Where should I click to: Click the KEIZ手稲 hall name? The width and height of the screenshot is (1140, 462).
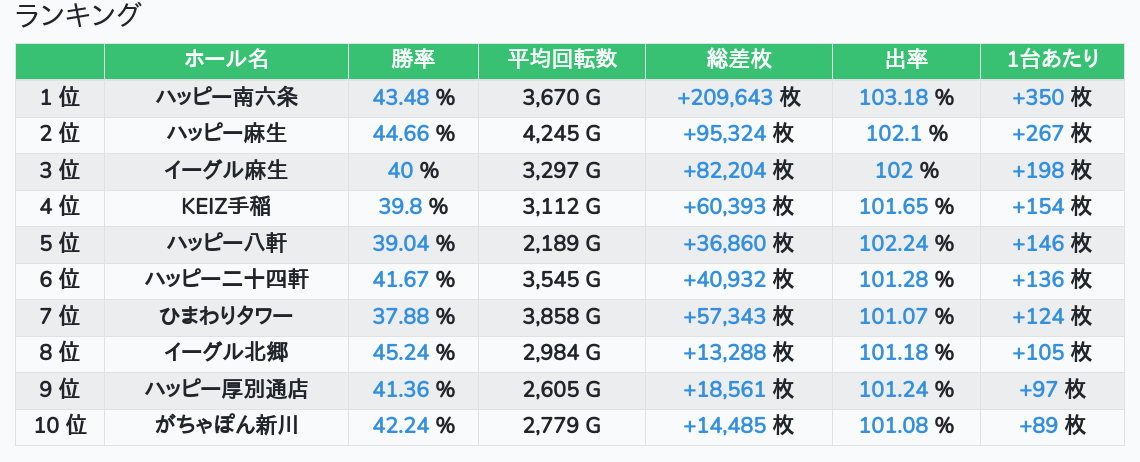(226, 207)
